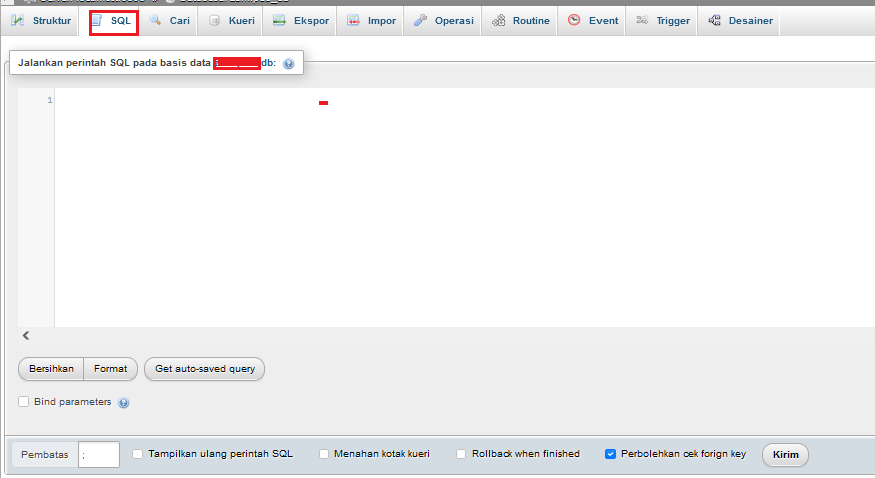The image size is (875, 478).
Task: Click the Get auto-saved query button
Action: coord(204,369)
